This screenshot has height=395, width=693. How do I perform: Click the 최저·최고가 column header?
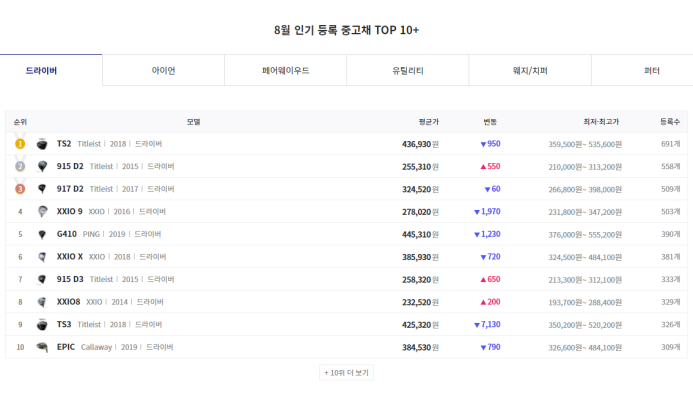[601, 122]
